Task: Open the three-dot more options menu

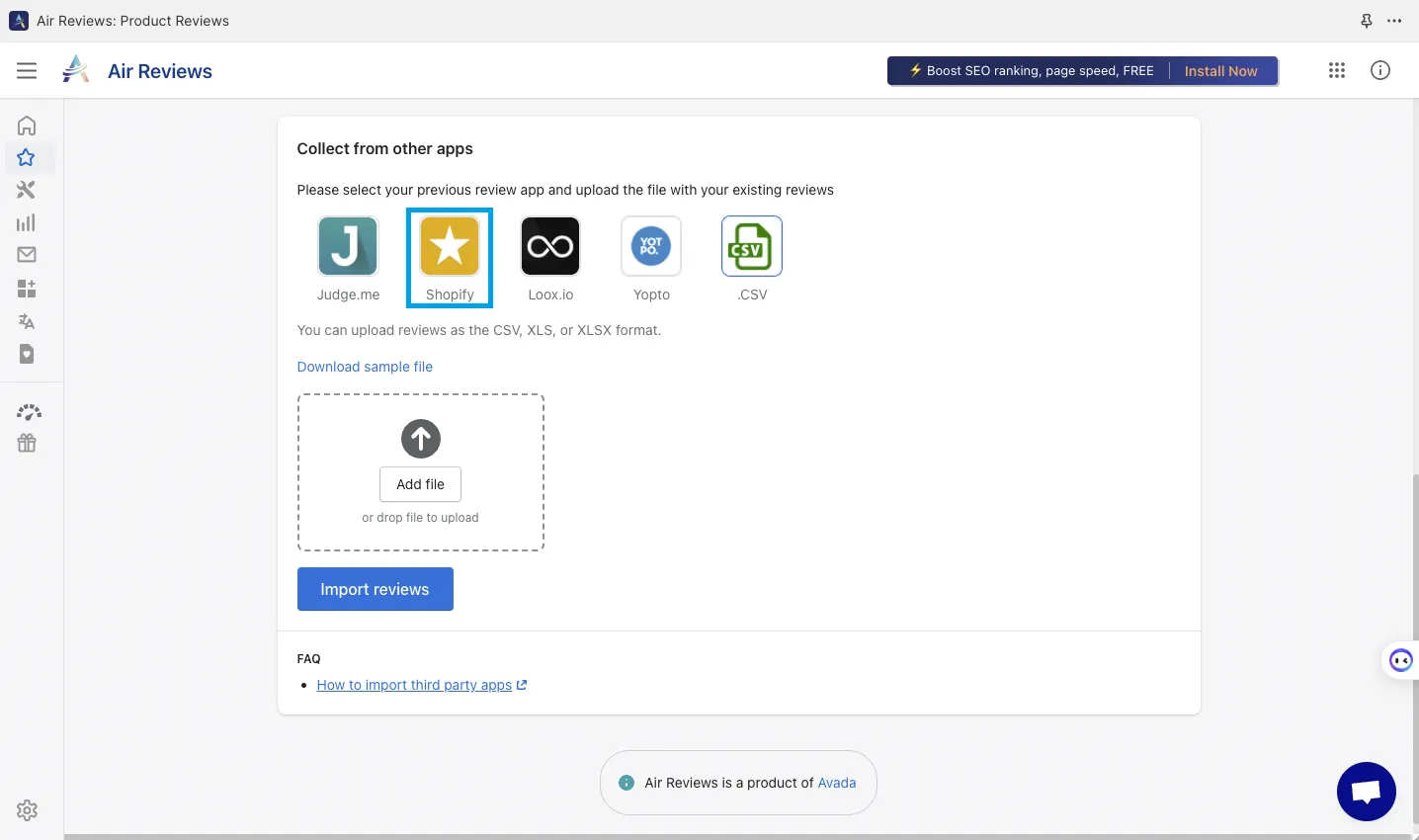Action: pyautogui.click(x=1394, y=21)
